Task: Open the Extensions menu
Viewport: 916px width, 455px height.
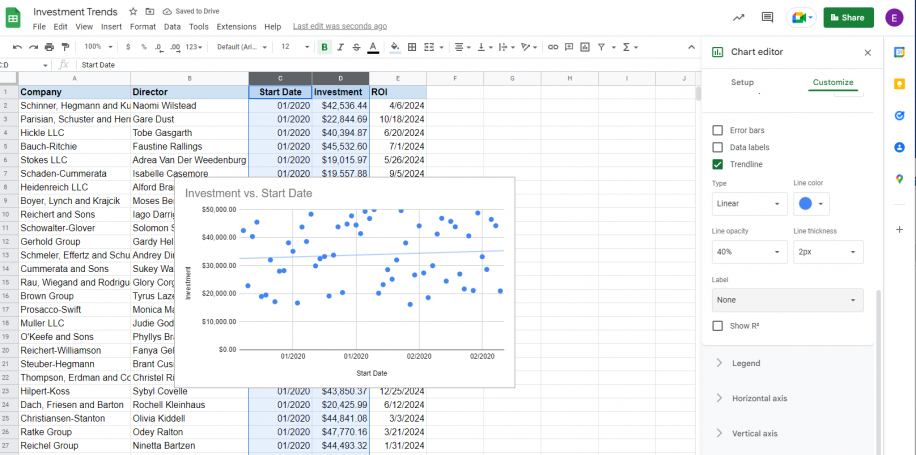Action: tap(236, 26)
